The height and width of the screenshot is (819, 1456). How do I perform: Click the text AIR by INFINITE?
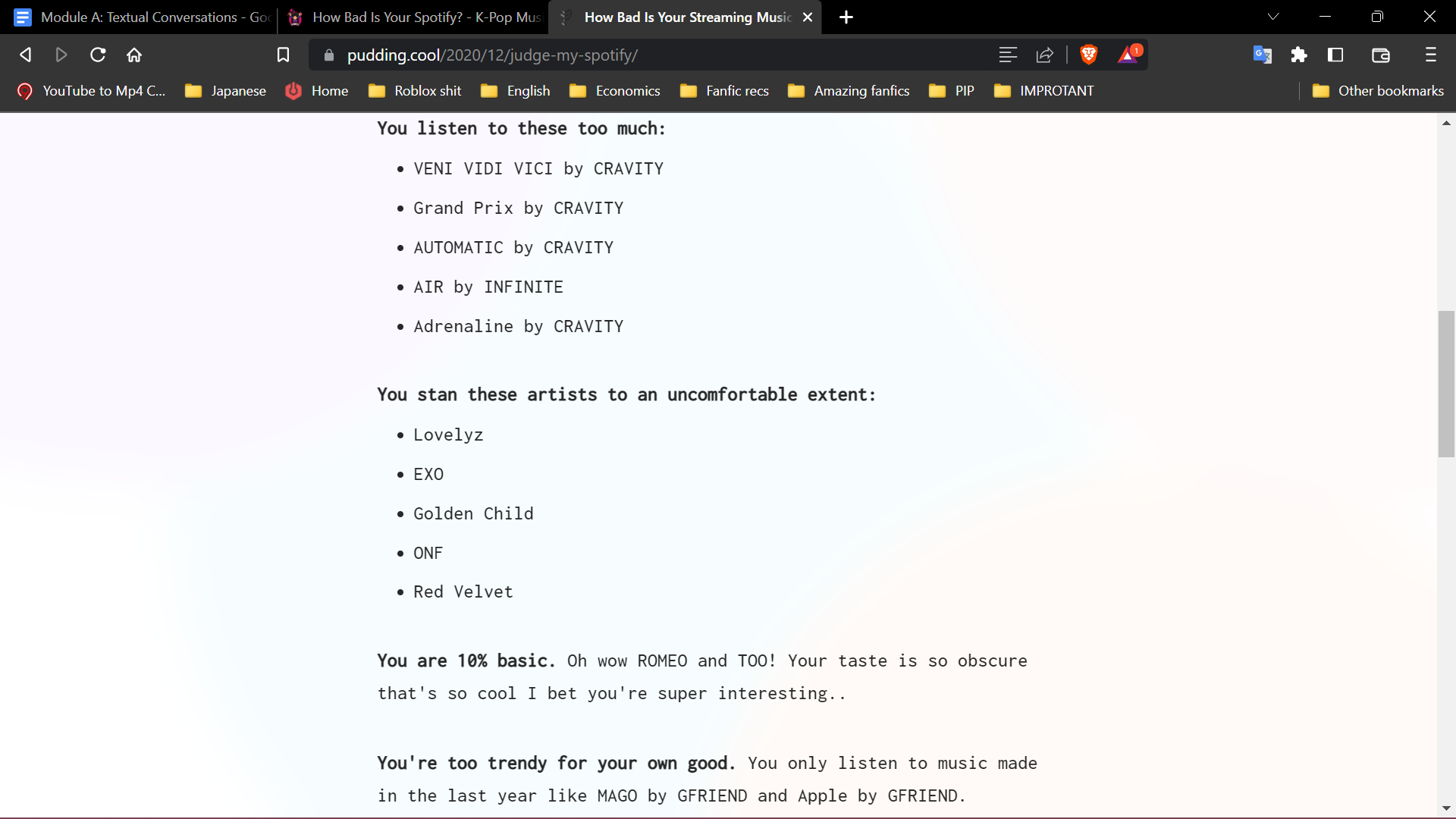point(488,287)
